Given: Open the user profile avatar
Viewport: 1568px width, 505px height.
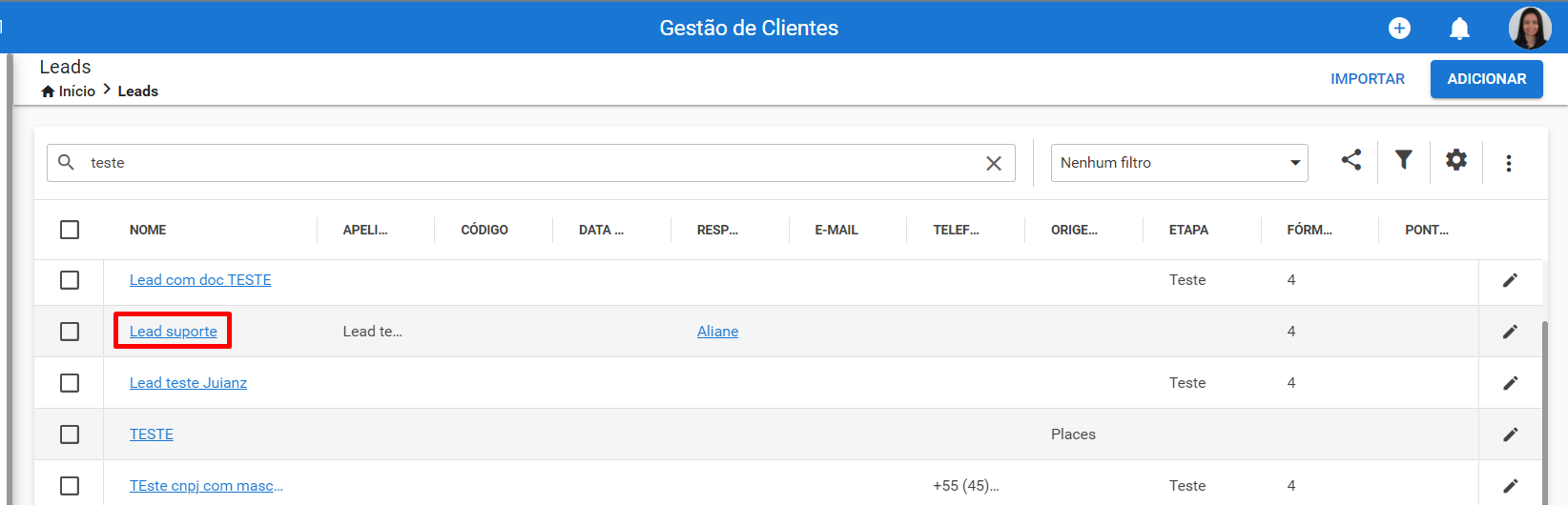Looking at the screenshot, I should (x=1530, y=28).
